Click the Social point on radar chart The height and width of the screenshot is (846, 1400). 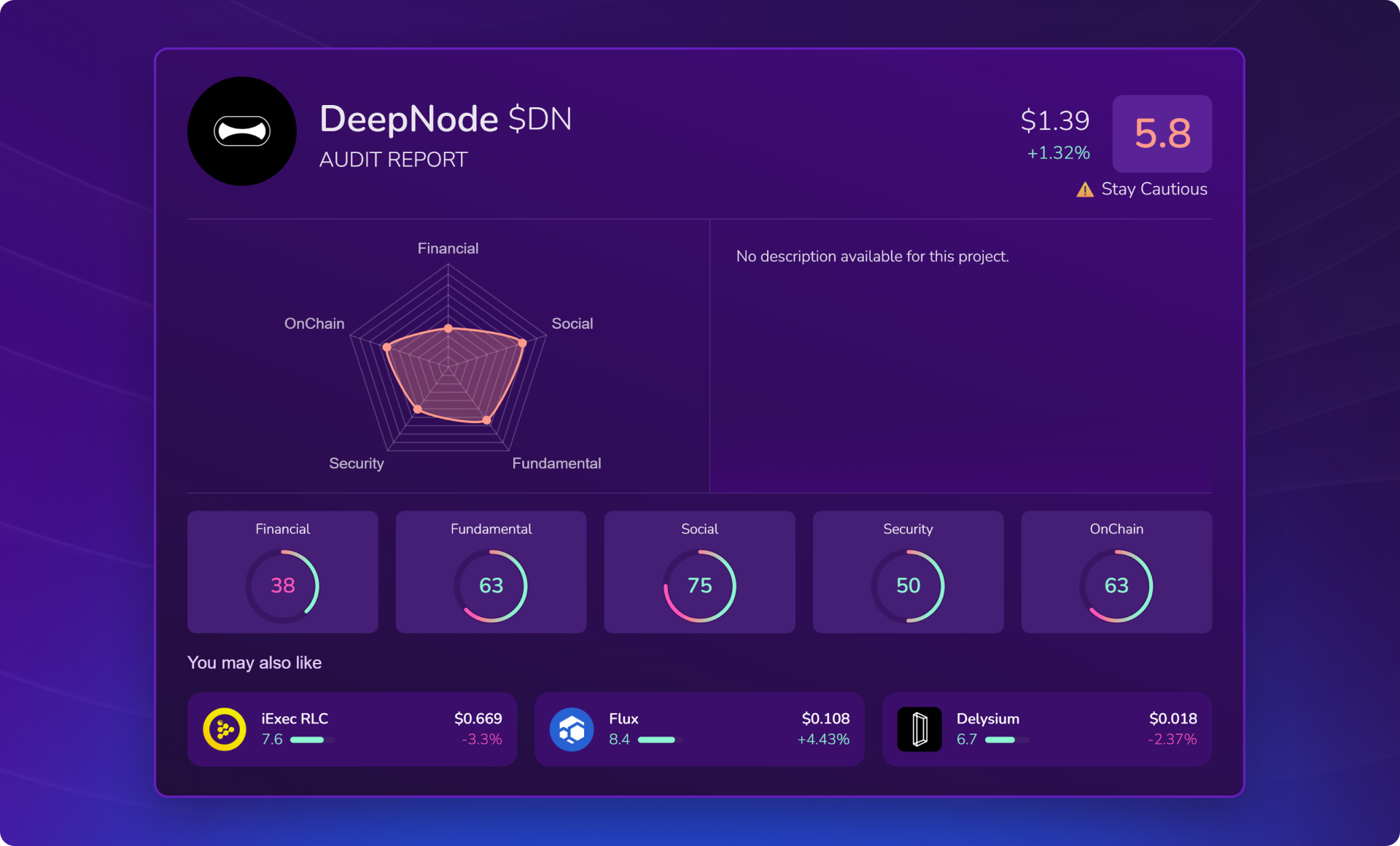pos(522,343)
